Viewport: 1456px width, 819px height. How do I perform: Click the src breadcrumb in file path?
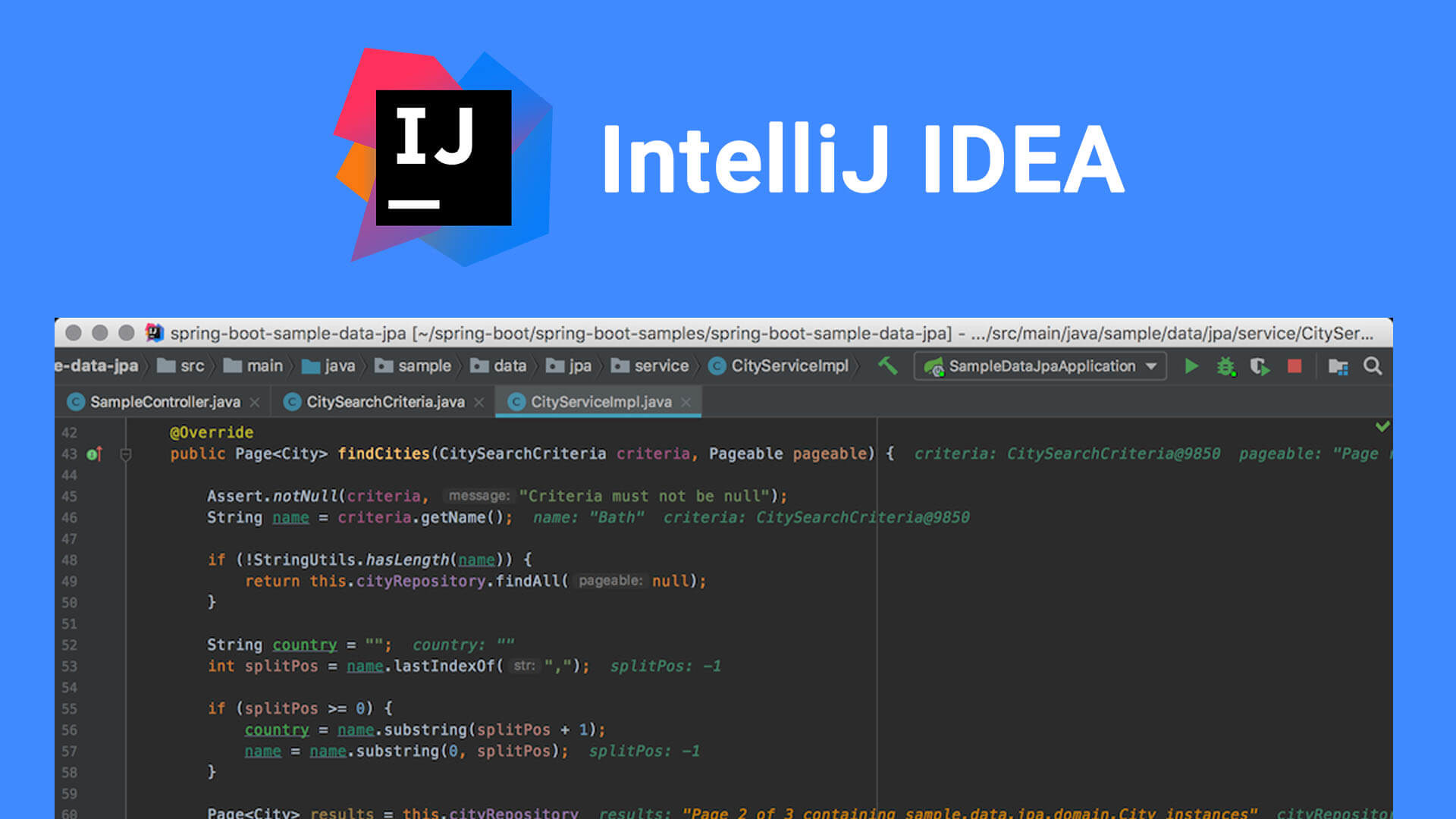pyautogui.click(x=192, y=367)
